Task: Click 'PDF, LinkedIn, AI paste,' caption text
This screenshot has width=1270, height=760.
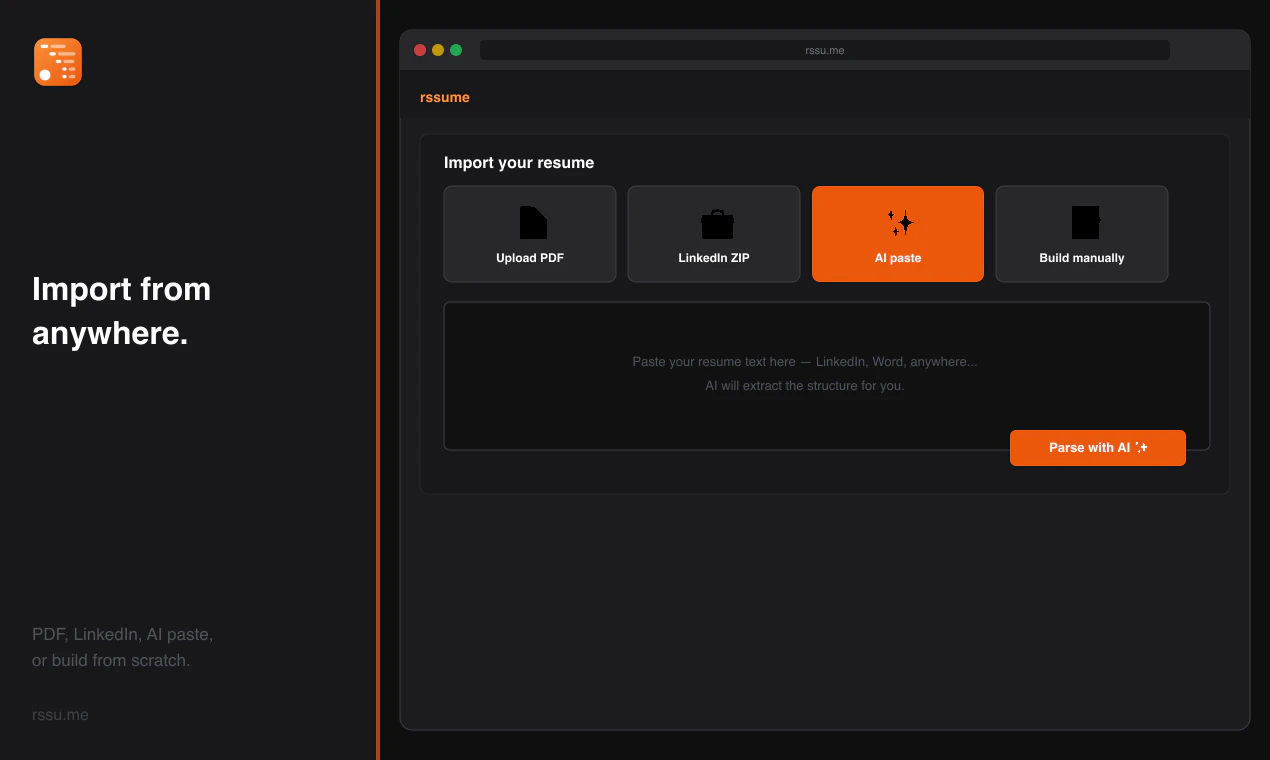Action: [x=122, y=634]
